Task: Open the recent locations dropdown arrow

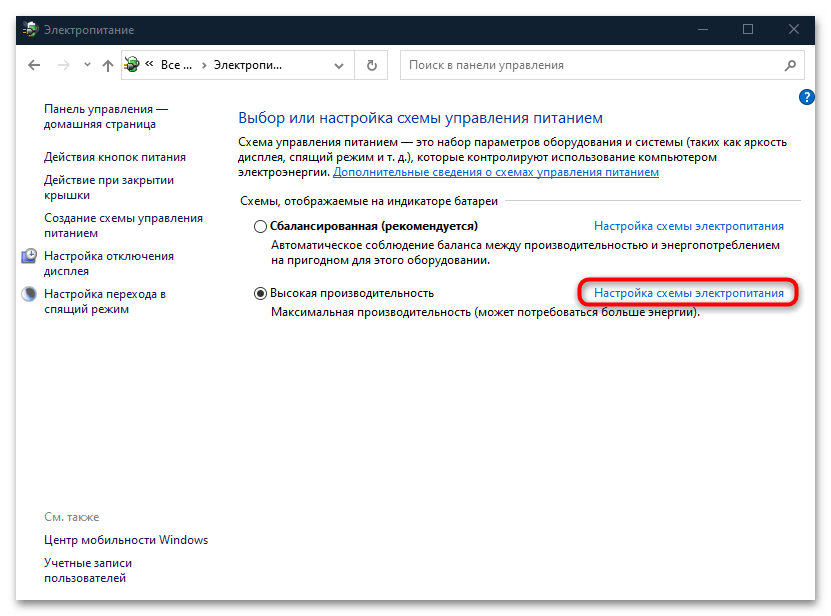Action: [x=86, y=66]
